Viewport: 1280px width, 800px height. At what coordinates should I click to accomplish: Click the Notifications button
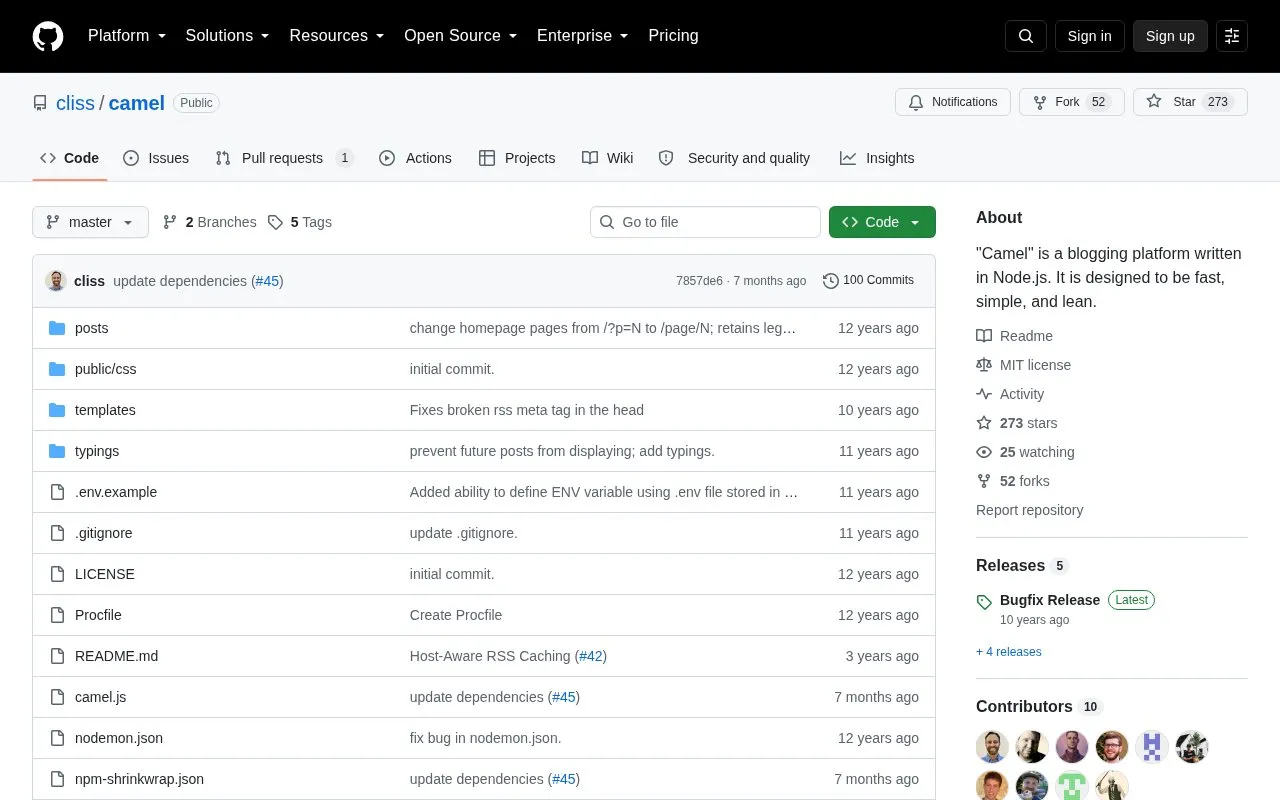(x=953, y=102)
